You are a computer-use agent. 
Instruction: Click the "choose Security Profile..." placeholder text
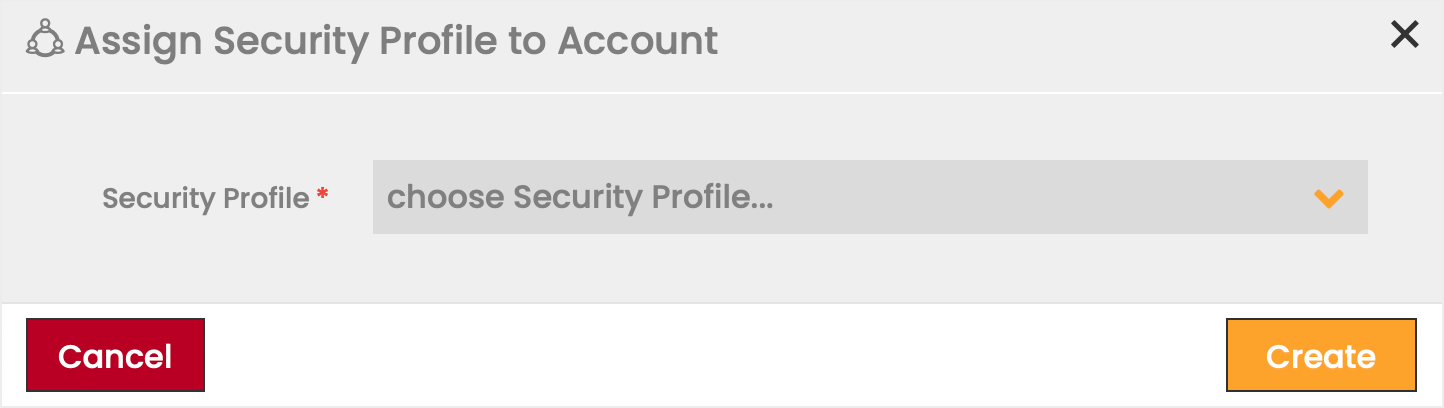tap(580, 198)
